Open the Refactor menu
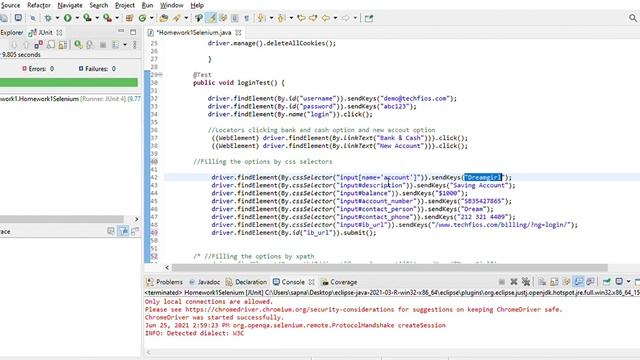 pyautogui.click(x=39, y=5)
